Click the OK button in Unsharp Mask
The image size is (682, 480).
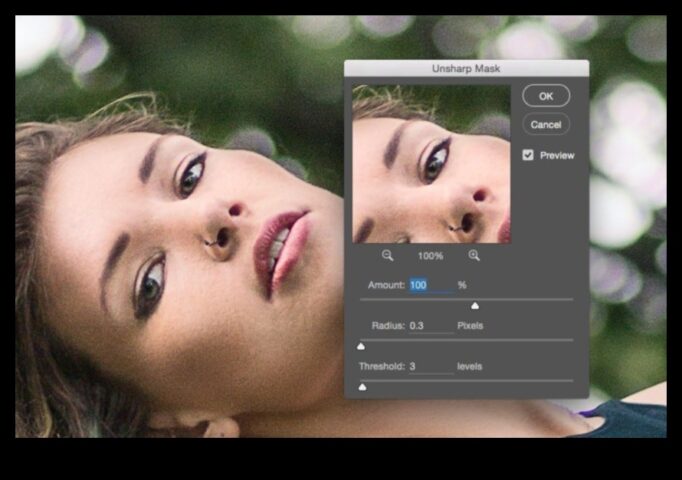546,96
